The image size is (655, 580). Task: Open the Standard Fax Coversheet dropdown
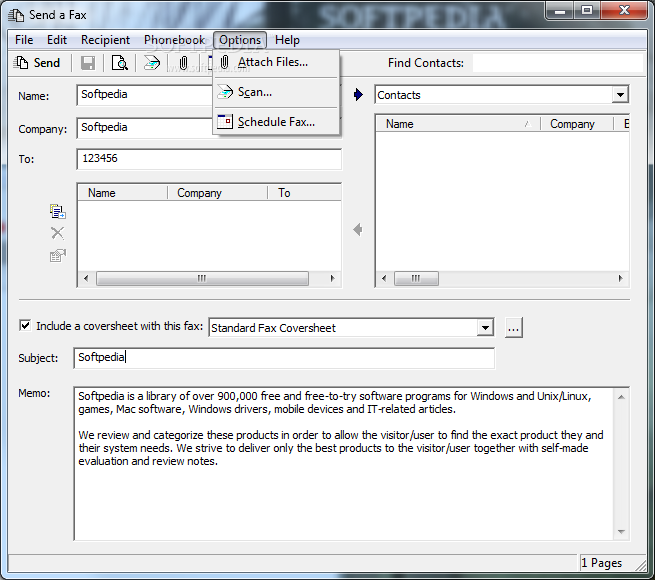coord(485,328)
